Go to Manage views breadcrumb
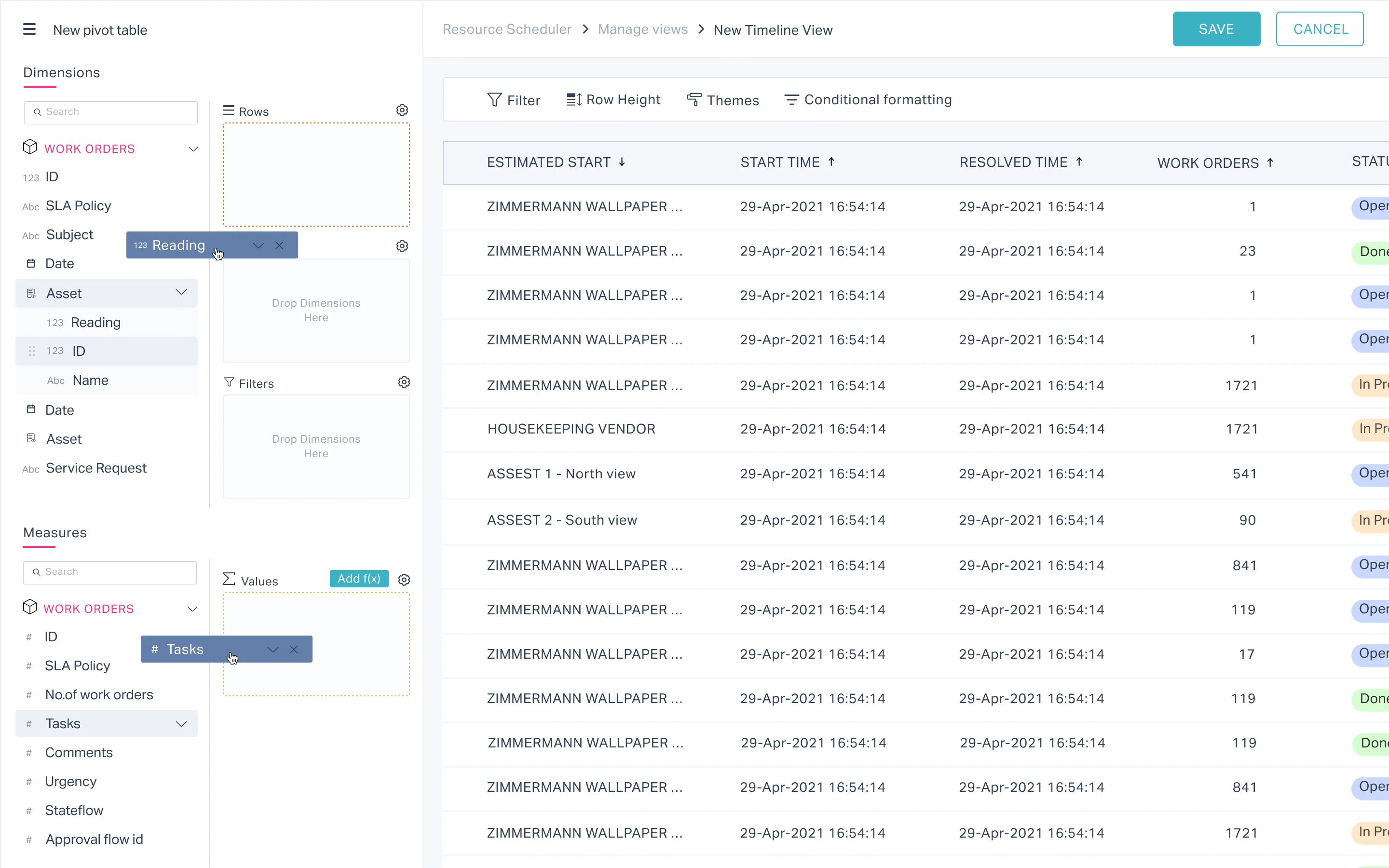This screenshot has height=868, width=1389. pos(643,29)
